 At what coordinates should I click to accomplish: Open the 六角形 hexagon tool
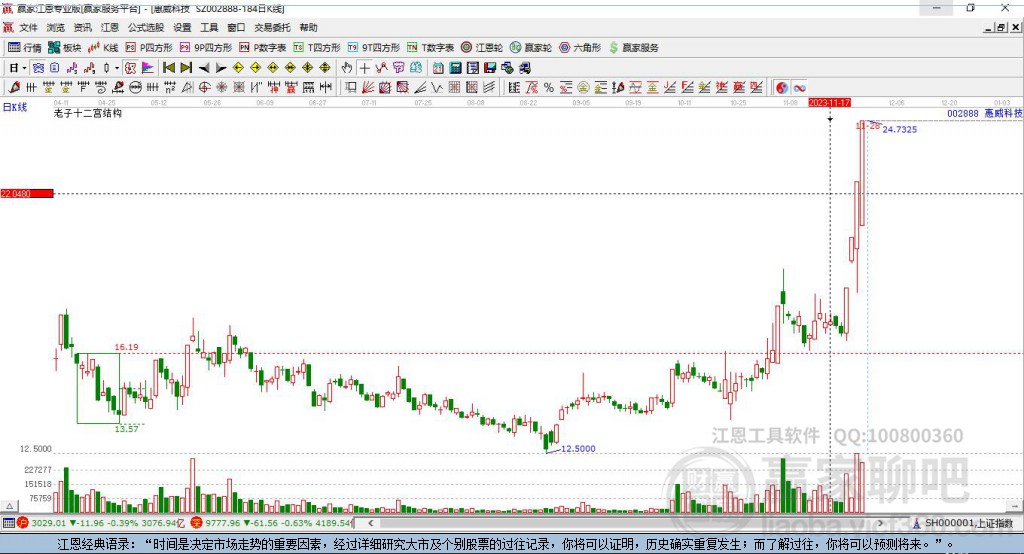(580, 48)
